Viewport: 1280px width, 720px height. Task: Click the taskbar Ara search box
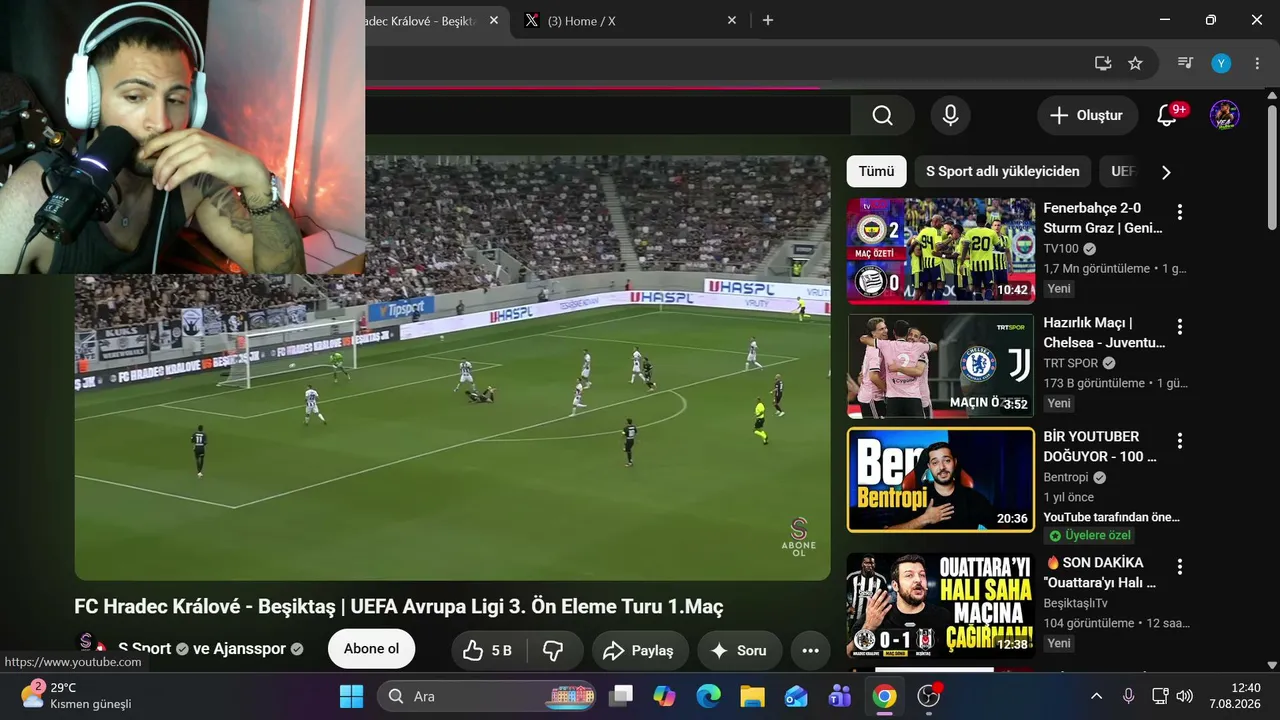(x=486, y=696)
